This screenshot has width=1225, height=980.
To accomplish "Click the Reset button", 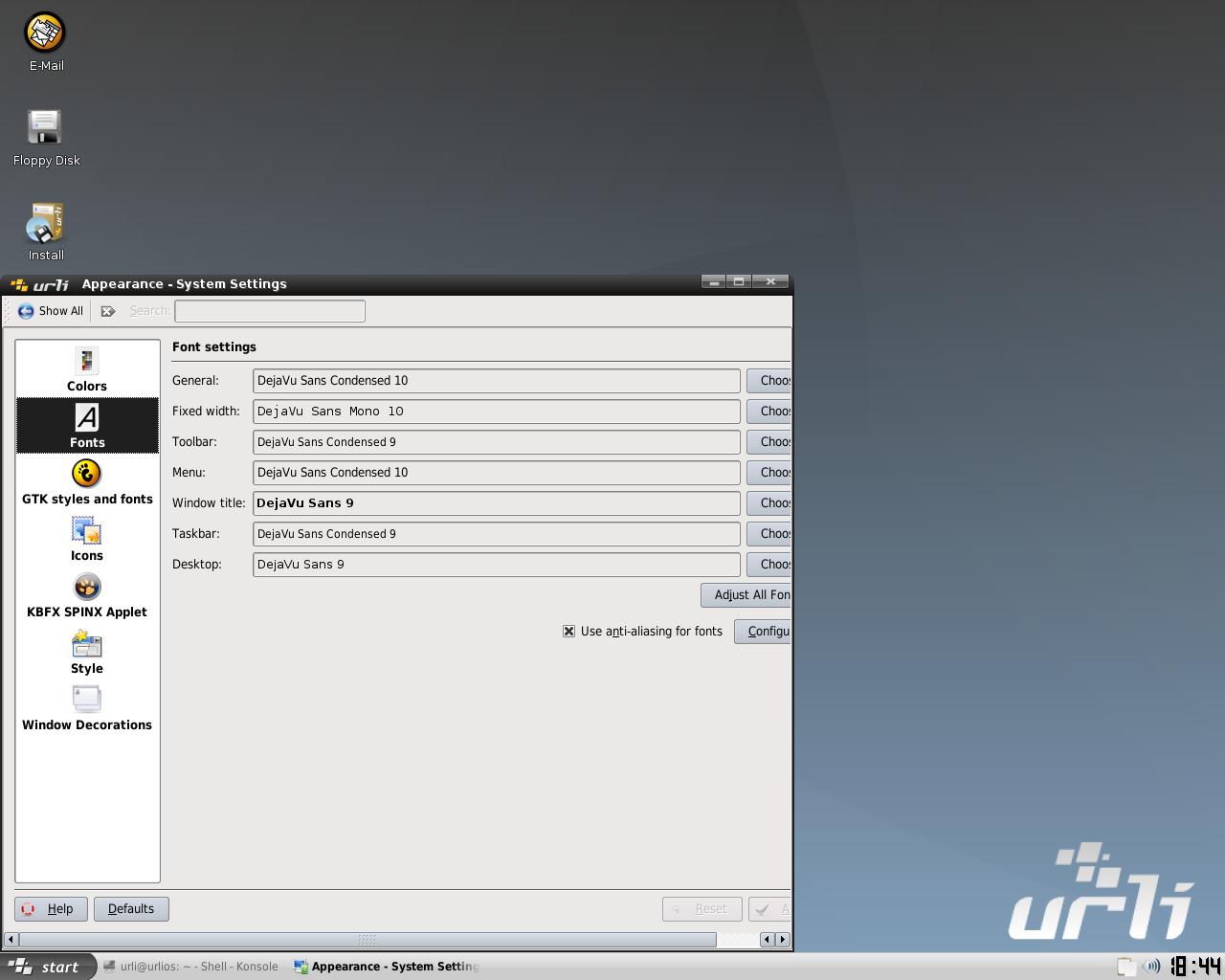I will pos(702,909).
